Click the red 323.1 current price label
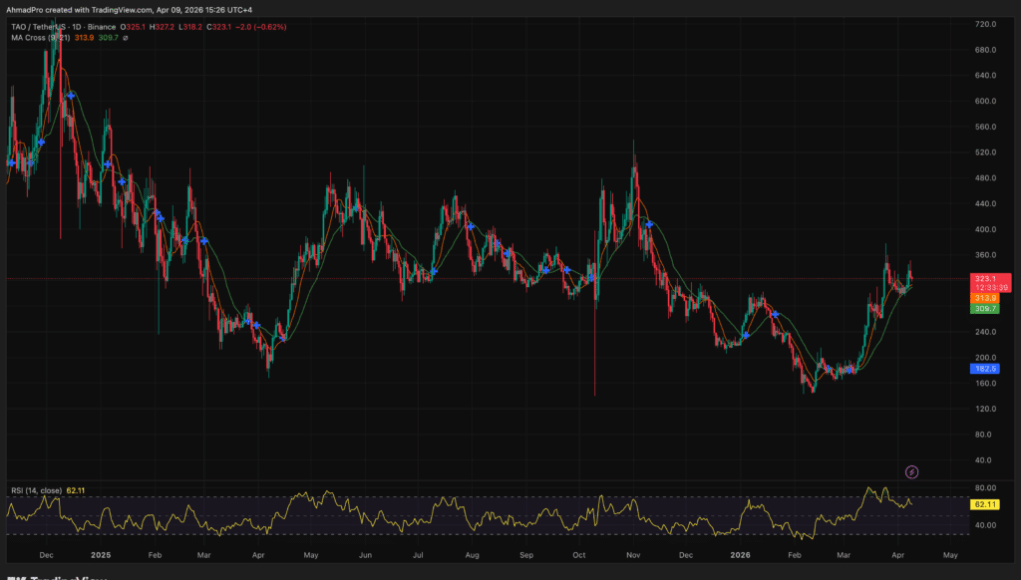The width and height of the screenshot is (1021, 580). pos(985,278)
